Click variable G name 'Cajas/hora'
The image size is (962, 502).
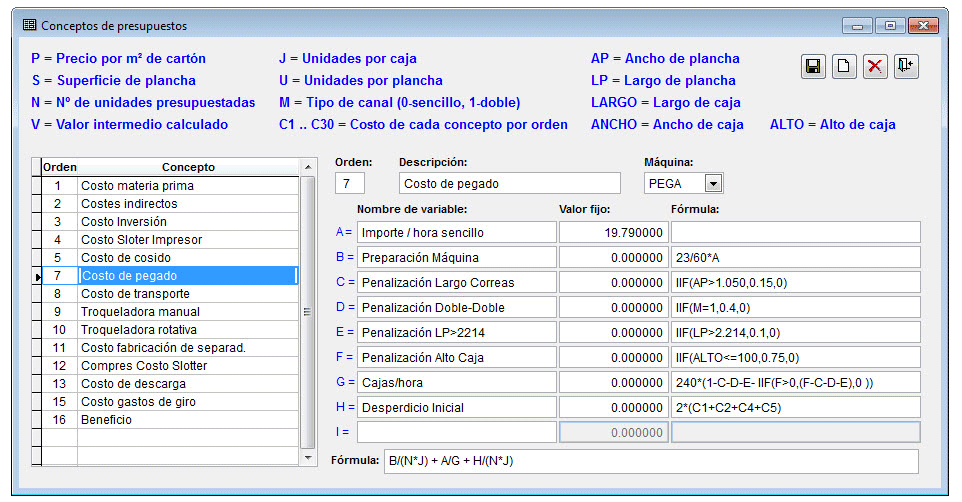456,382
